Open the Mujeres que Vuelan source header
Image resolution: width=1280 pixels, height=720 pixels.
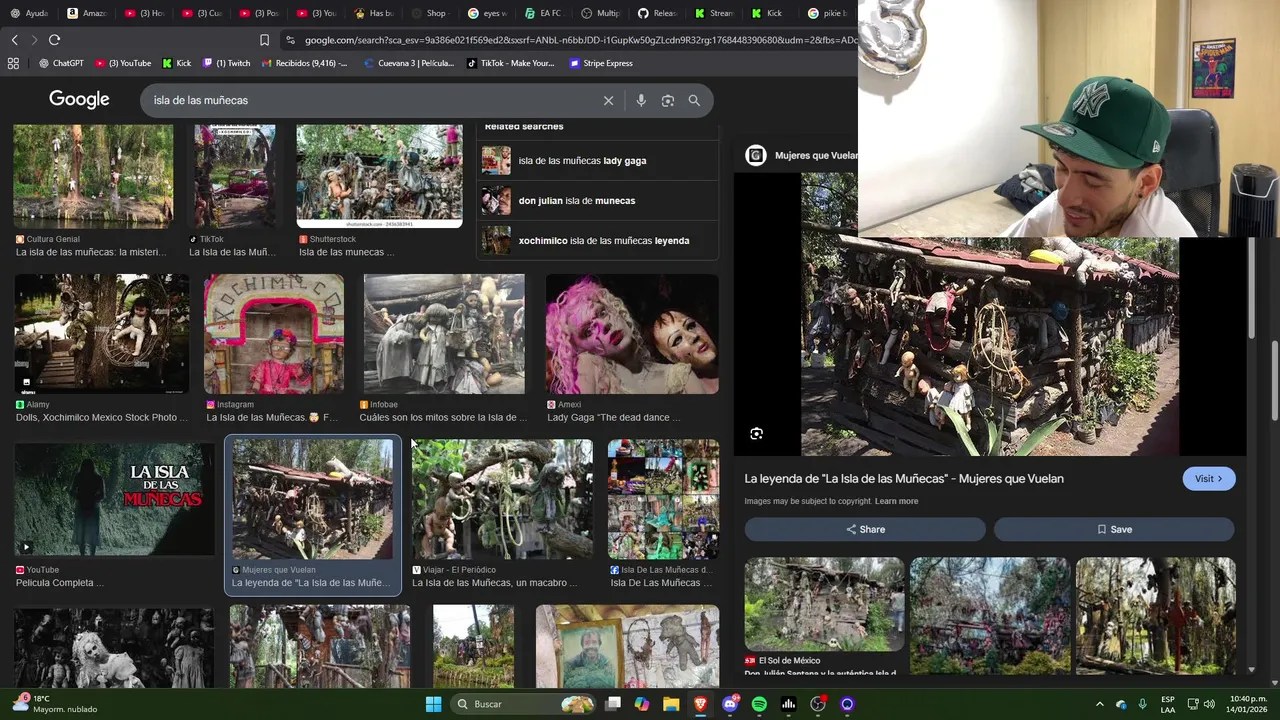[803, 155]
